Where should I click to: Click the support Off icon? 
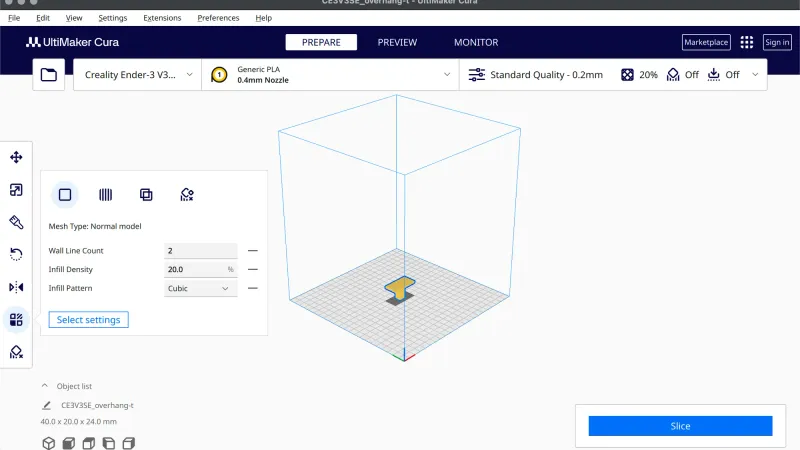coord(673,75)
